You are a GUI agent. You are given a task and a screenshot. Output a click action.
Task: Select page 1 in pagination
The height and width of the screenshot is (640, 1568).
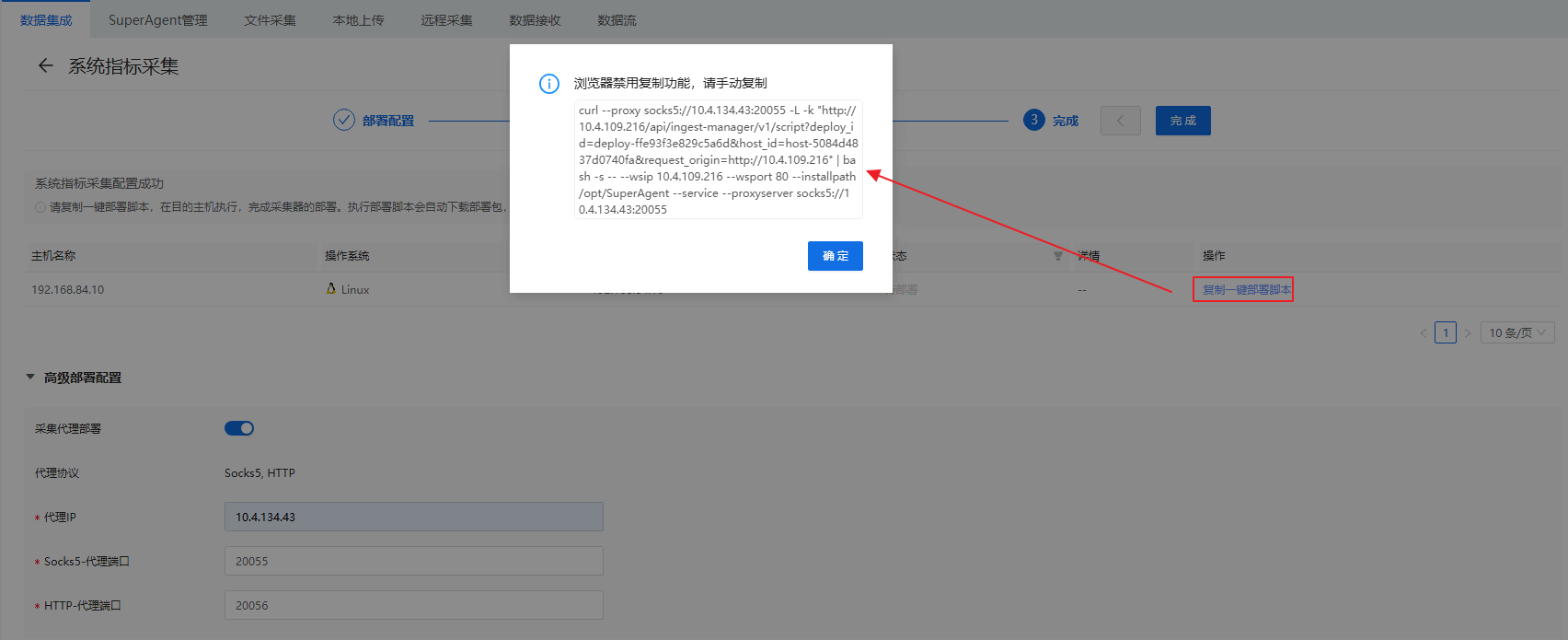point(1446,332)
